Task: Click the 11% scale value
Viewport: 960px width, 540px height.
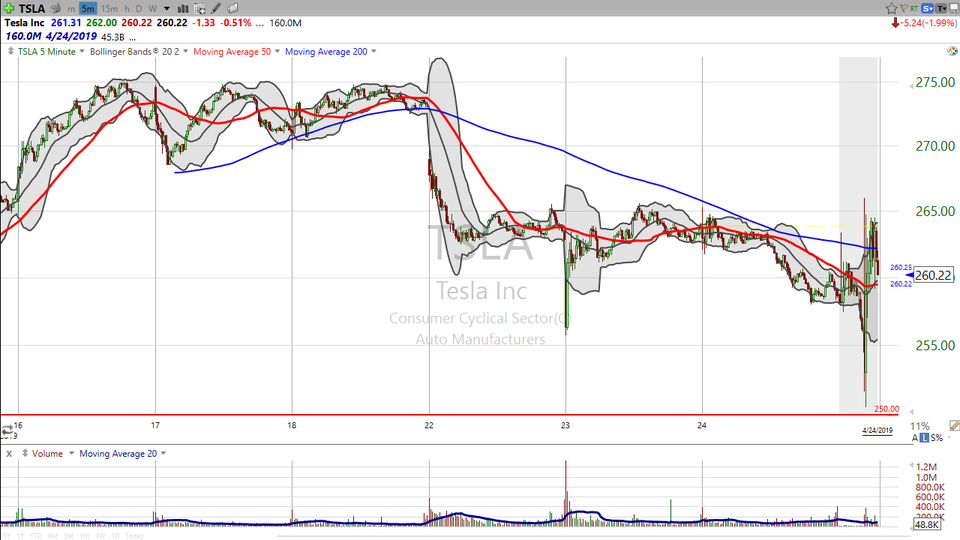Action: pos(920,426)
